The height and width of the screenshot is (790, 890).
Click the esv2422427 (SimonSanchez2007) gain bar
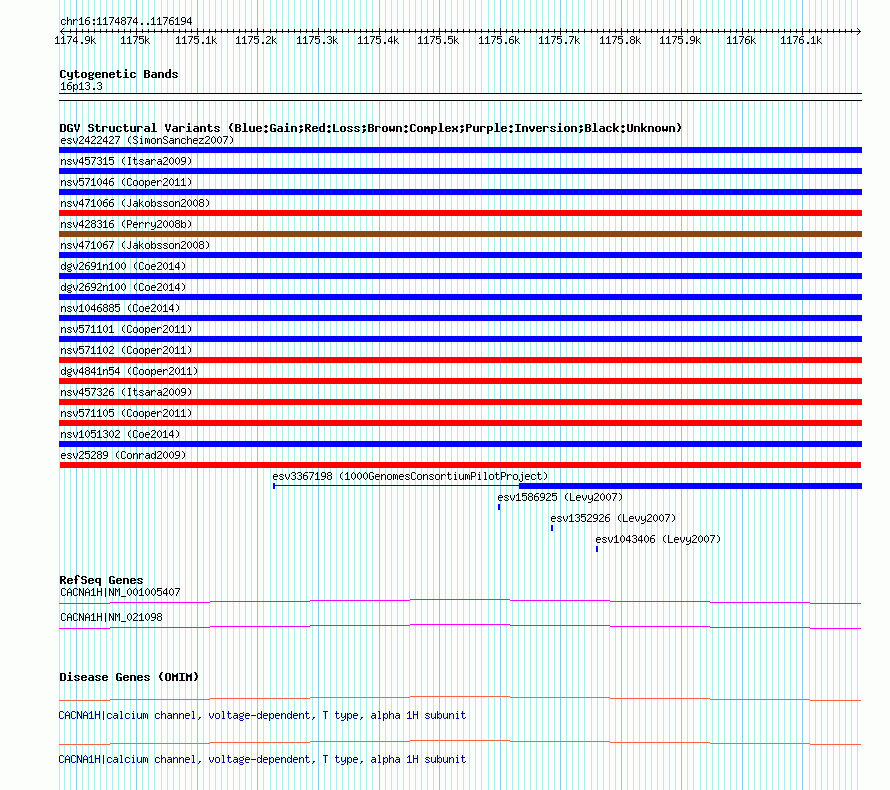click(460, 150)
